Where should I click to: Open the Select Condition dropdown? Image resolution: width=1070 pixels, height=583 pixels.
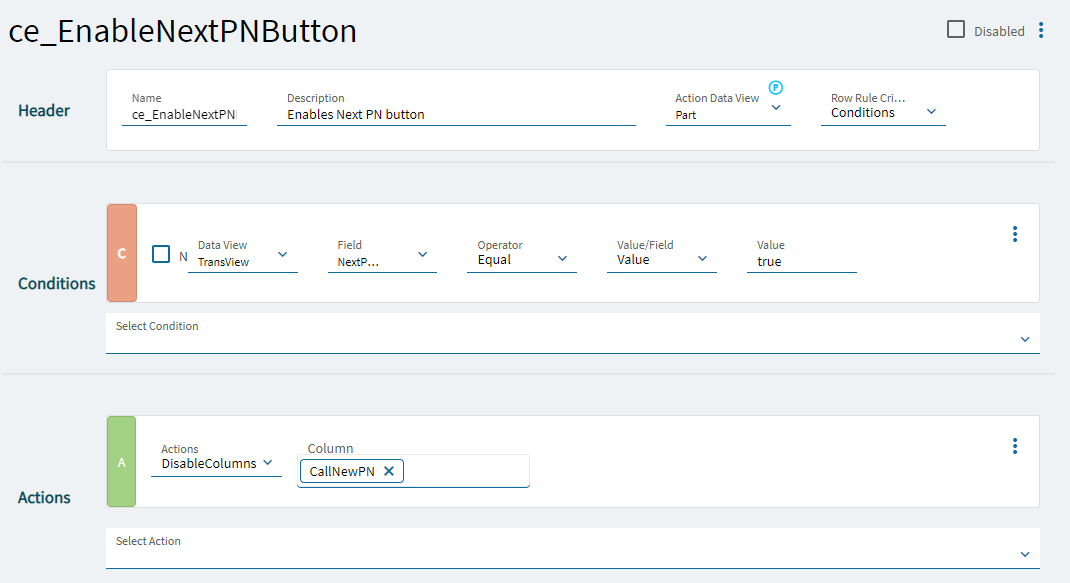(1025, 340)
